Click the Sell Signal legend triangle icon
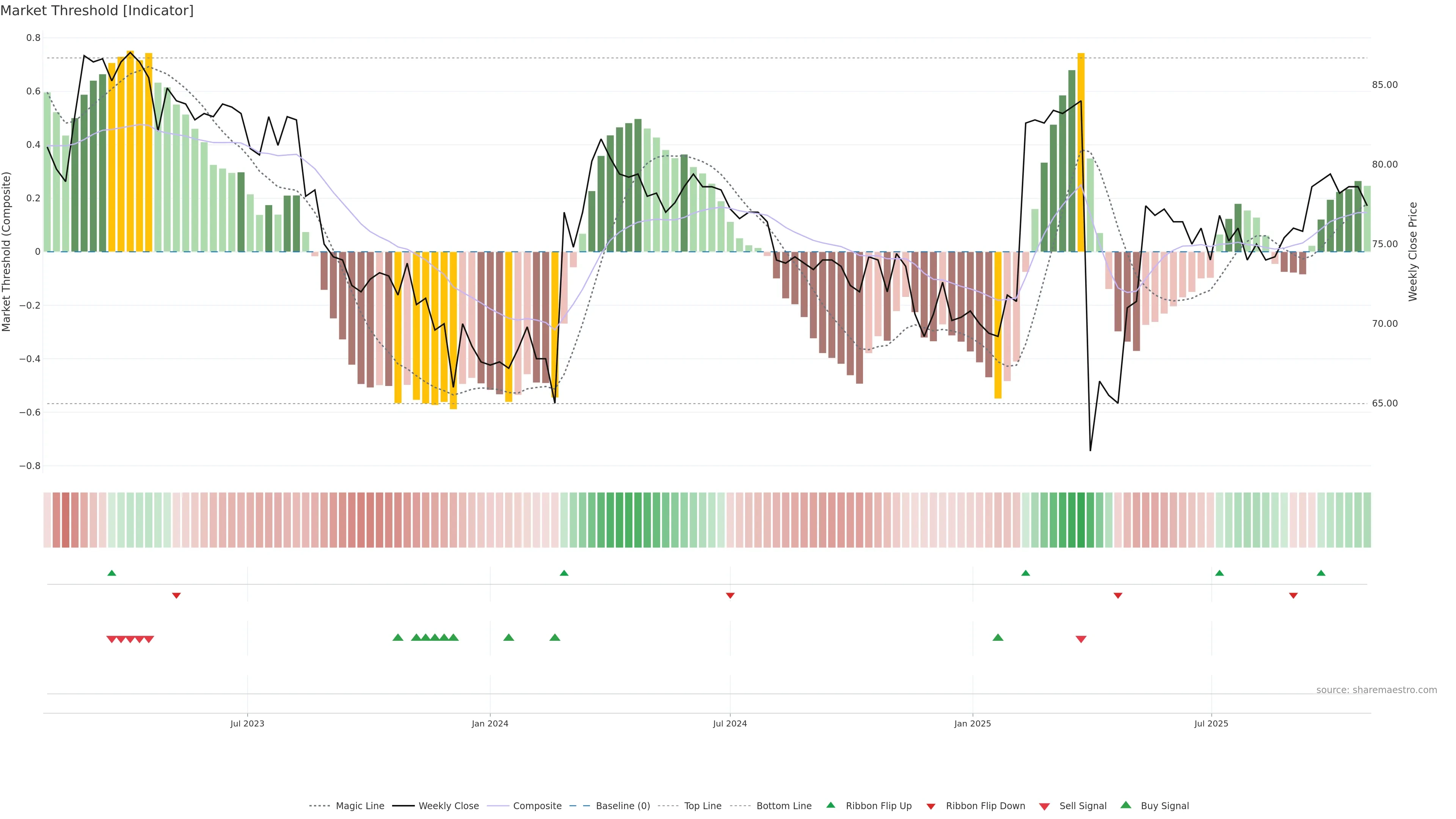This screenshot has height=819, width=1456. [1045, 806]
